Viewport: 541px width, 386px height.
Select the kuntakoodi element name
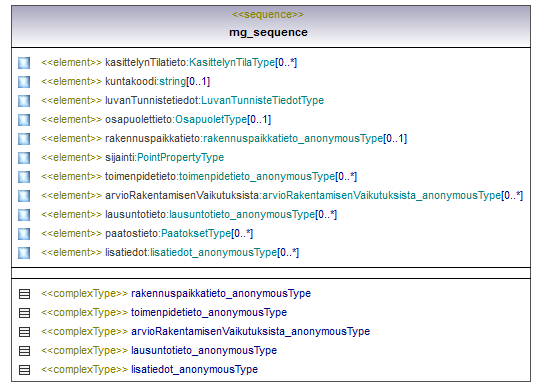131,81
